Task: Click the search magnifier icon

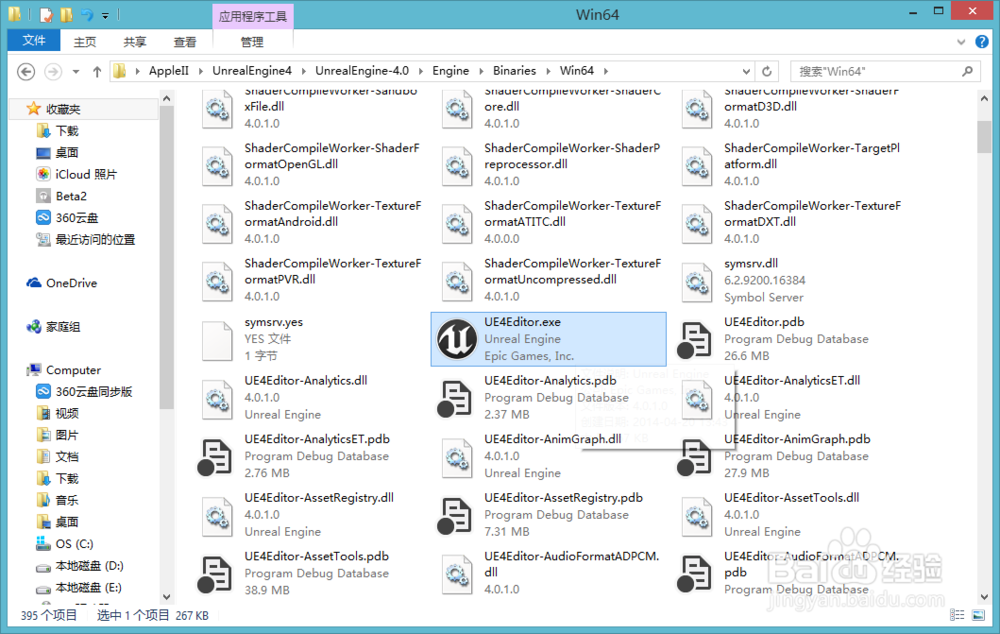Action: [967, 71]
